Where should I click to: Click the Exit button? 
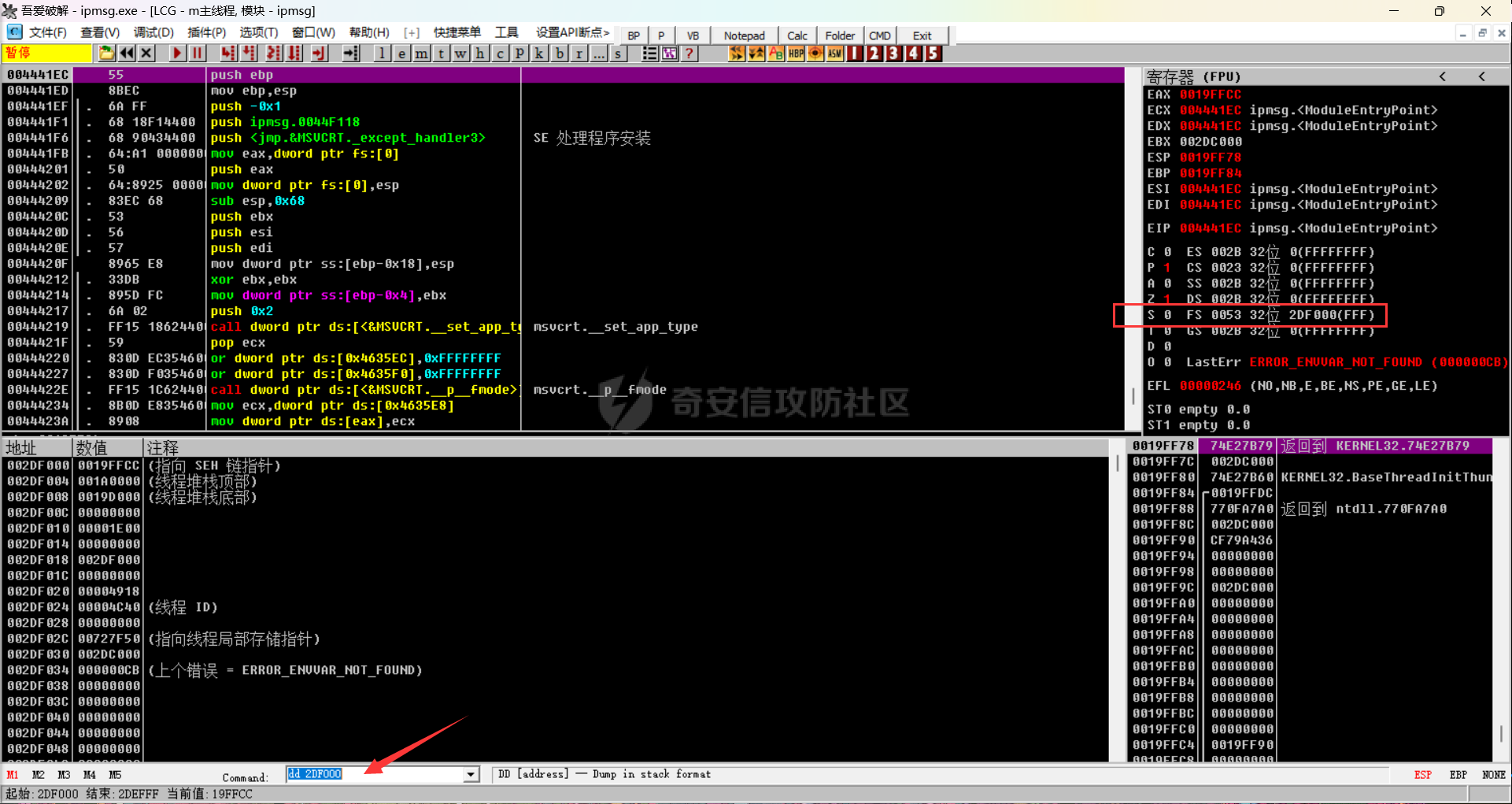click(922, 35)
